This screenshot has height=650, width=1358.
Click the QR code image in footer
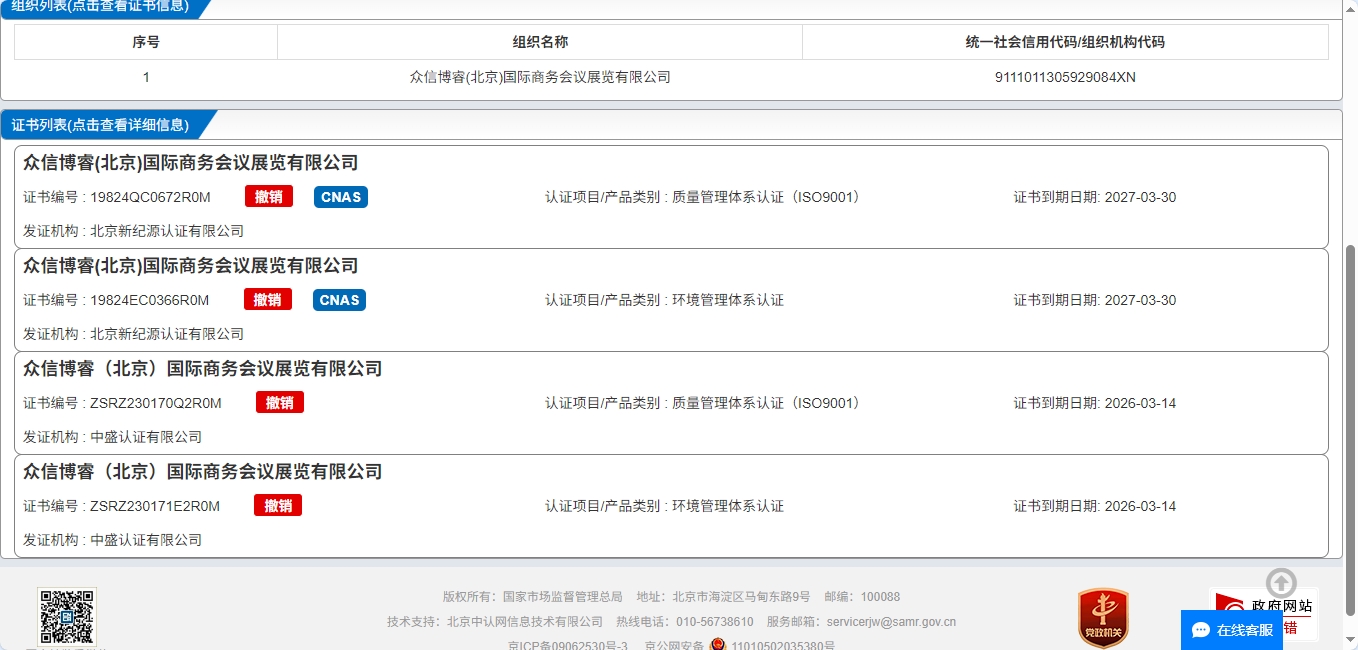click(68, 617)
